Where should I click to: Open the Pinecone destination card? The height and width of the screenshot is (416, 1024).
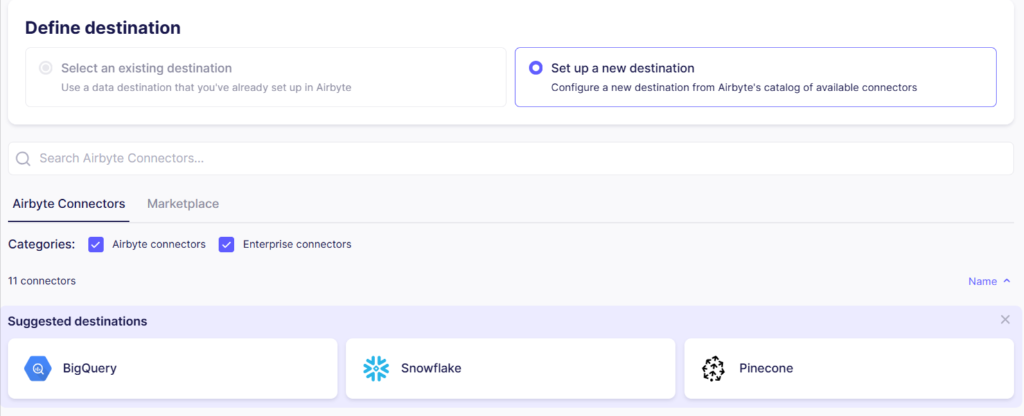pos(849,368)
